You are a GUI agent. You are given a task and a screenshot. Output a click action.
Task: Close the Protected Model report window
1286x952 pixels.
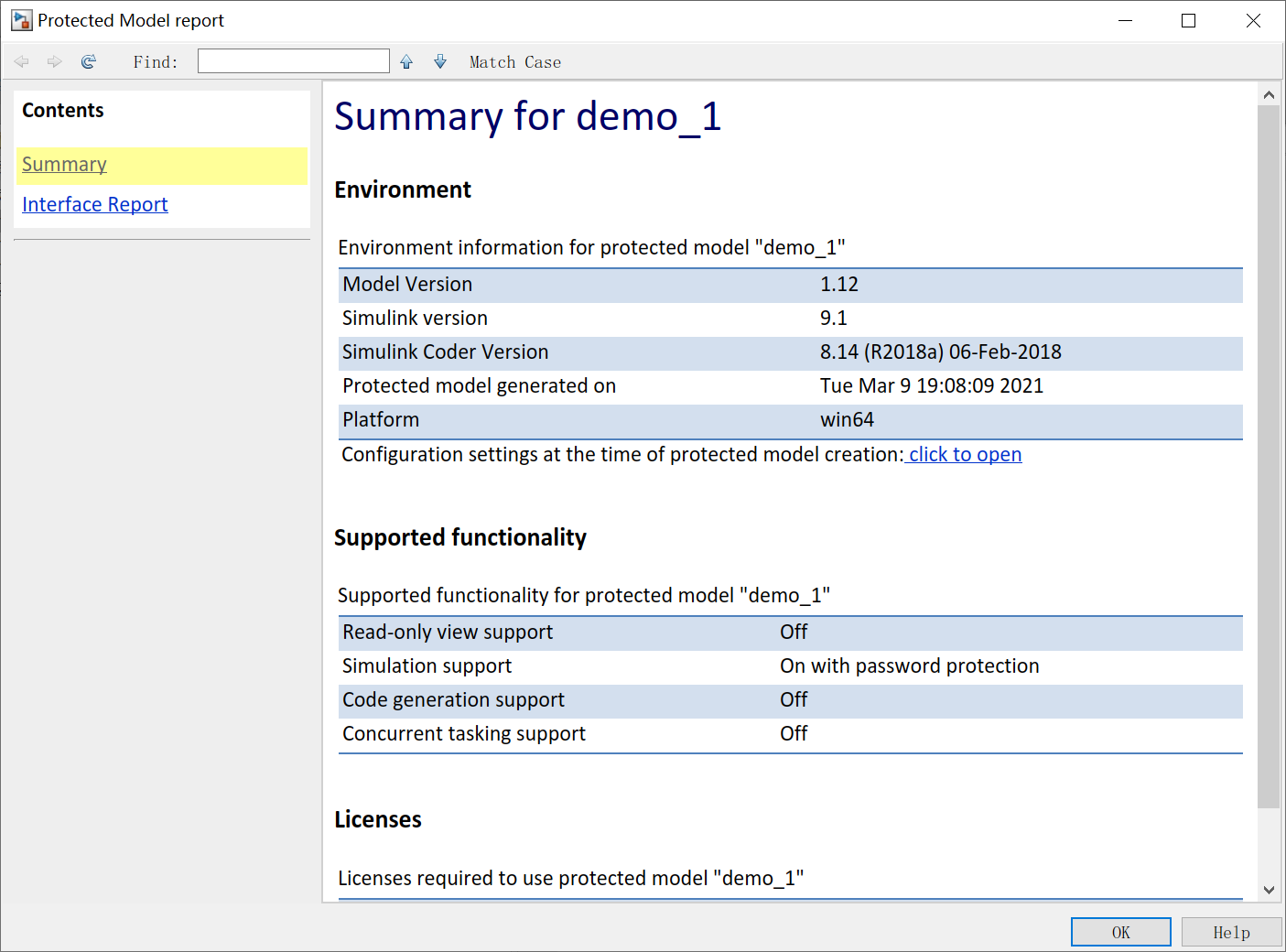click(1253, 20)
